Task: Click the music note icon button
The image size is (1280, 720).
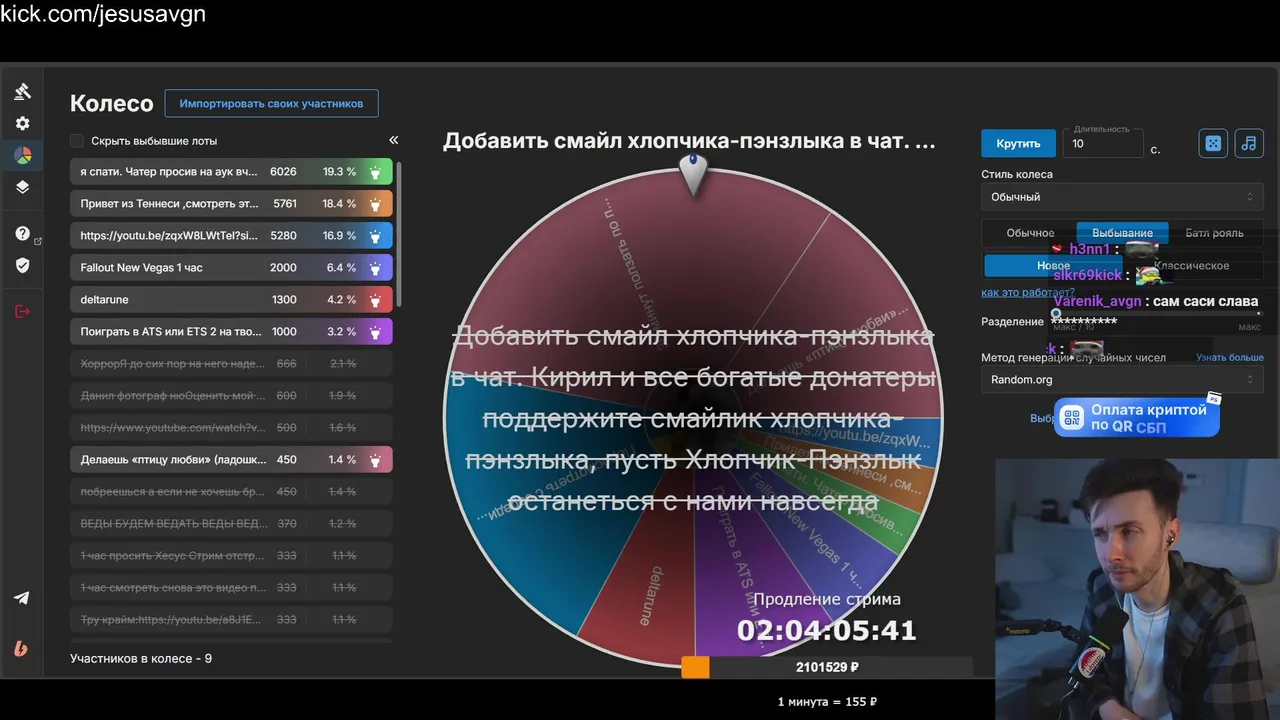Action: [x=1249, y=143]
